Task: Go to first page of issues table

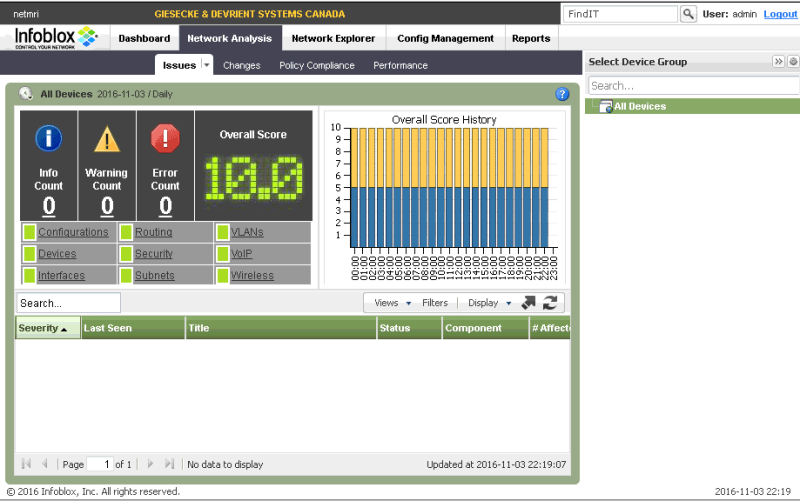Action: click(27, 464)
